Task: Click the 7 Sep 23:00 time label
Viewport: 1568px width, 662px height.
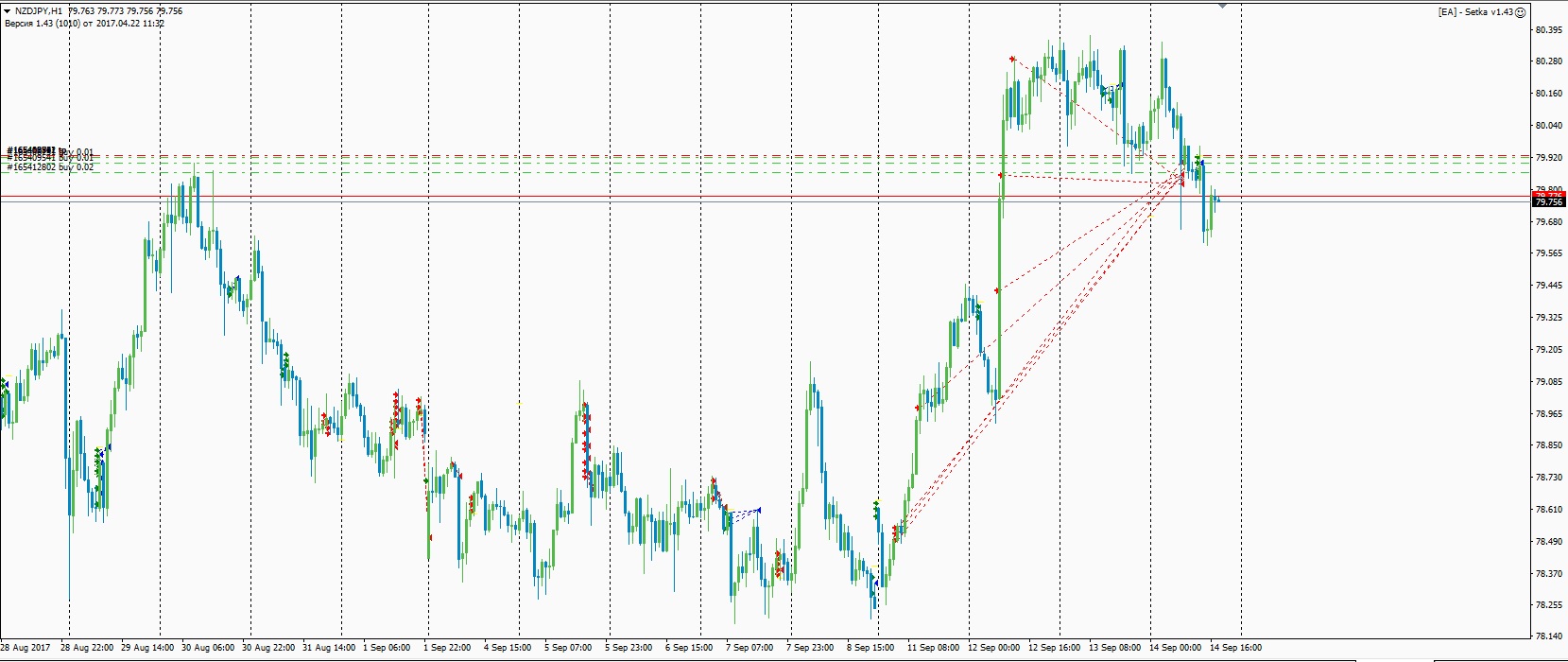Action: (x=810, y=648)
